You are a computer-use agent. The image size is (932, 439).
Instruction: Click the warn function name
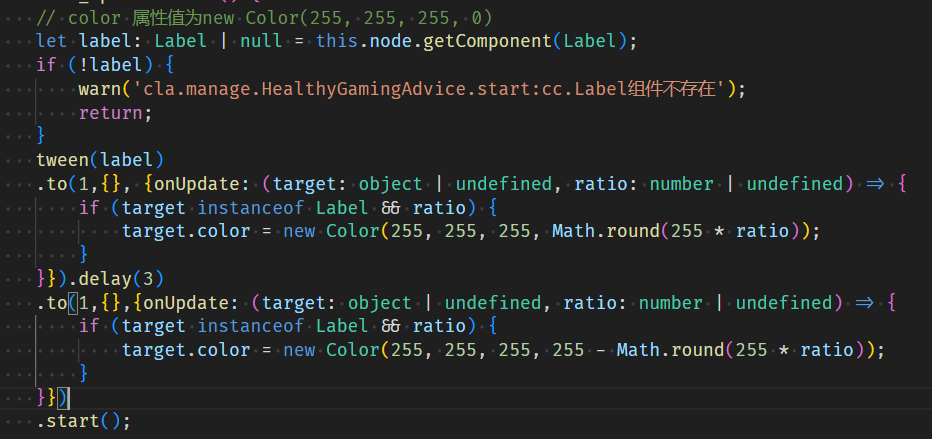tap(100, 89)
